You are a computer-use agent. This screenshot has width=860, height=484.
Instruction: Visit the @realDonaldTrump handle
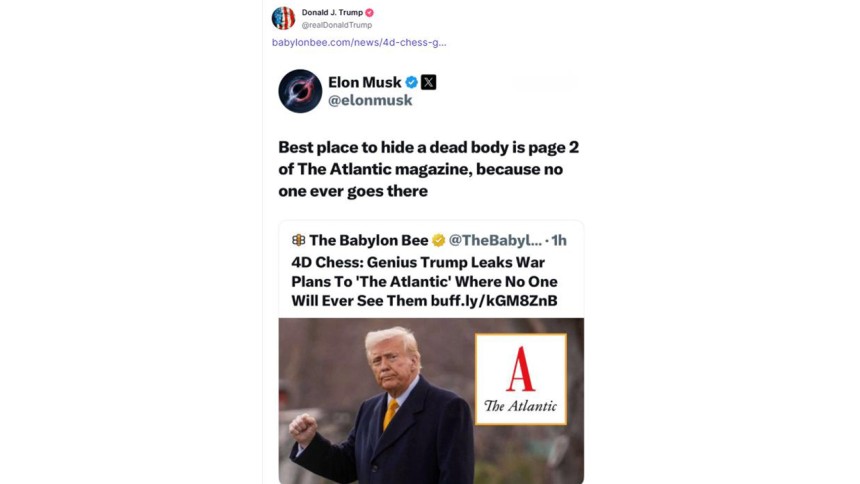click(337, 25)
